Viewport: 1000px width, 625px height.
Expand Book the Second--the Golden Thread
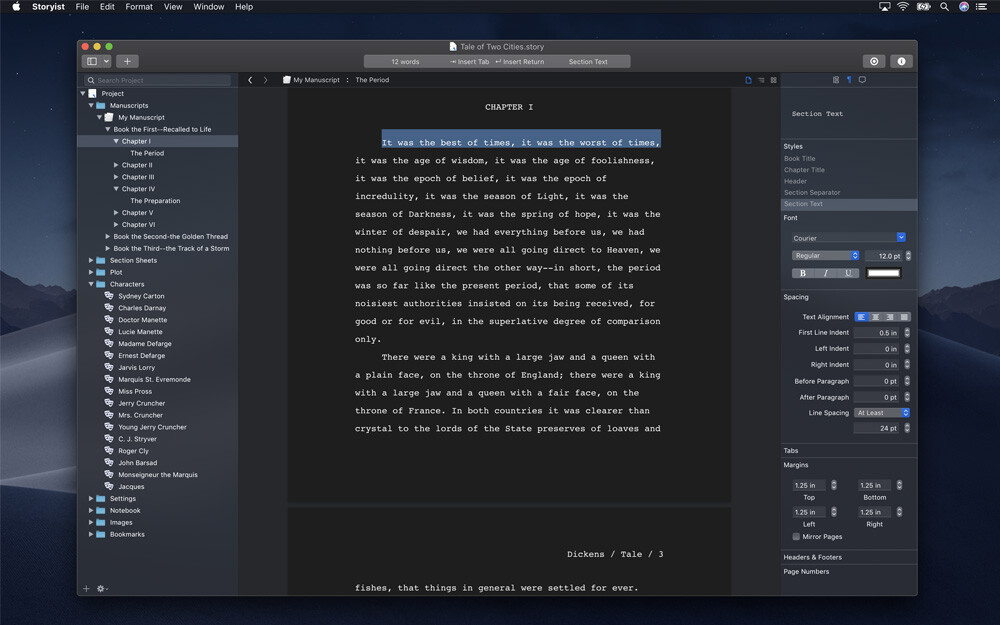pyautogui.click(x=108, y=237)
